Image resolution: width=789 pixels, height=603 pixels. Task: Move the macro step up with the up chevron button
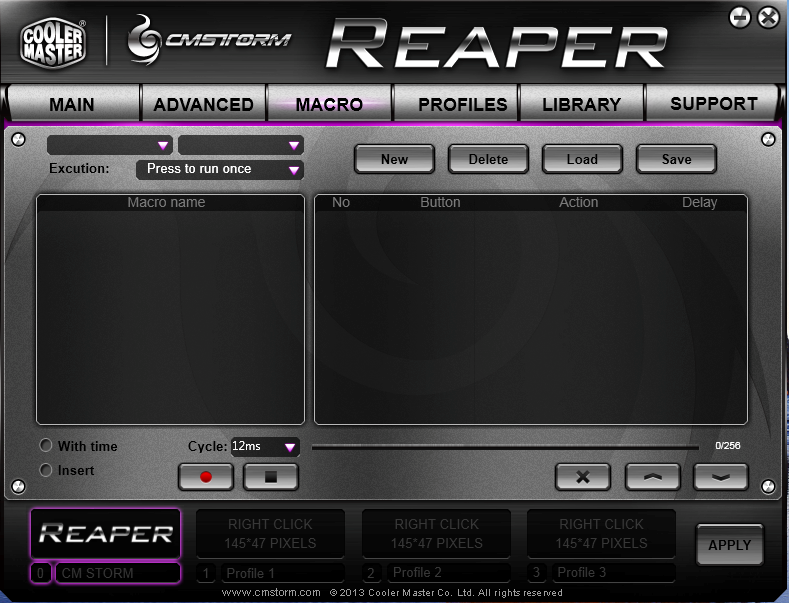pos(652,477)
